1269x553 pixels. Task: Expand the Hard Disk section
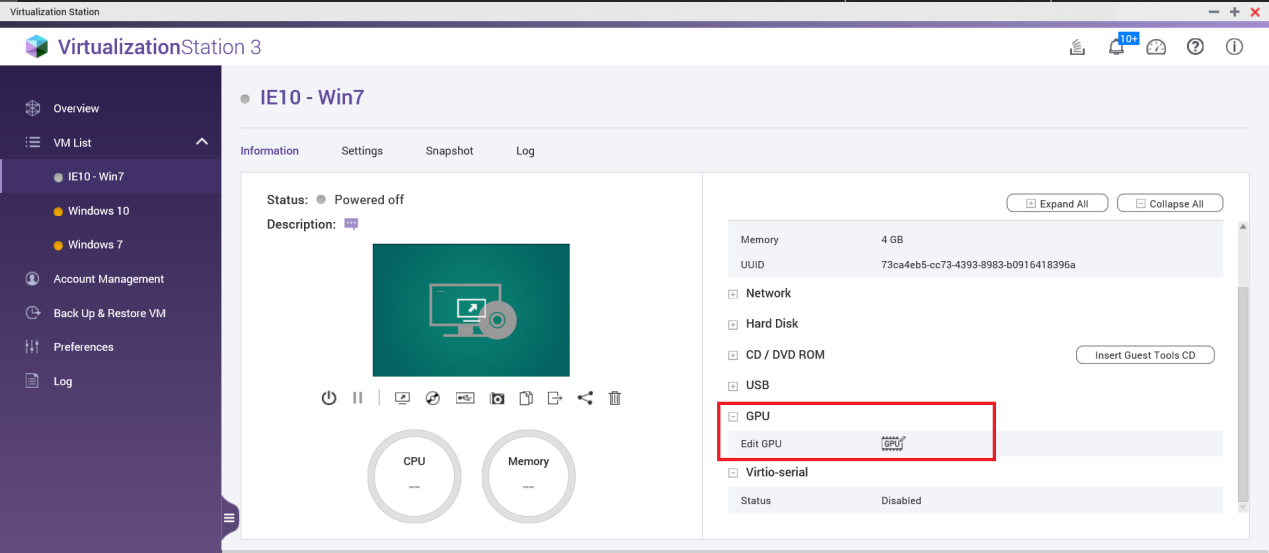(x=733, y=325)
